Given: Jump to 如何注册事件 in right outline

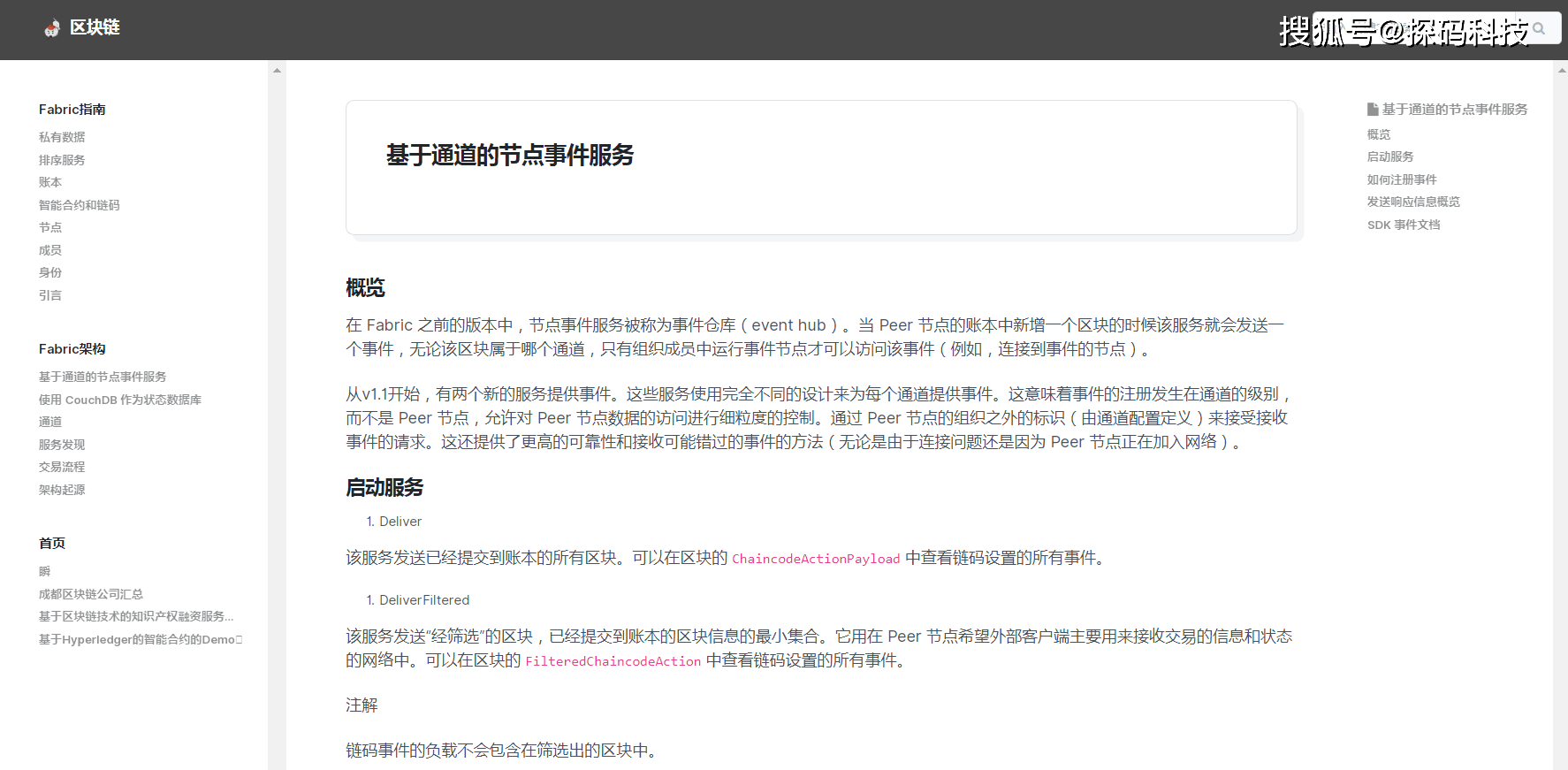Looking at the screenshot, I should [x=1402, y=179].
